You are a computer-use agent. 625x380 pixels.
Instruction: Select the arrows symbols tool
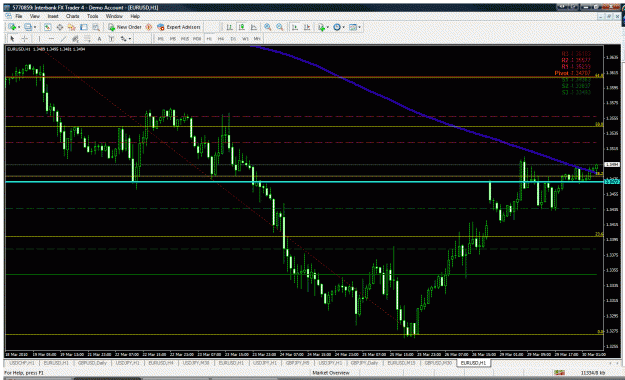[x=123, y=39]
